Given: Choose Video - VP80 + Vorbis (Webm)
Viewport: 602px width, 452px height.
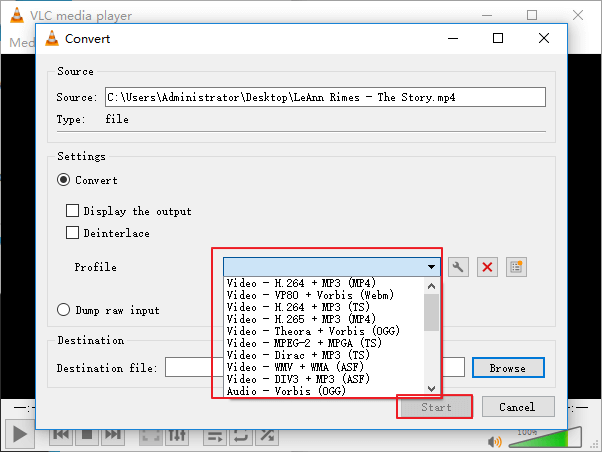Looking at the screenshot, I should pyautogui.click(x=310, y=295).
